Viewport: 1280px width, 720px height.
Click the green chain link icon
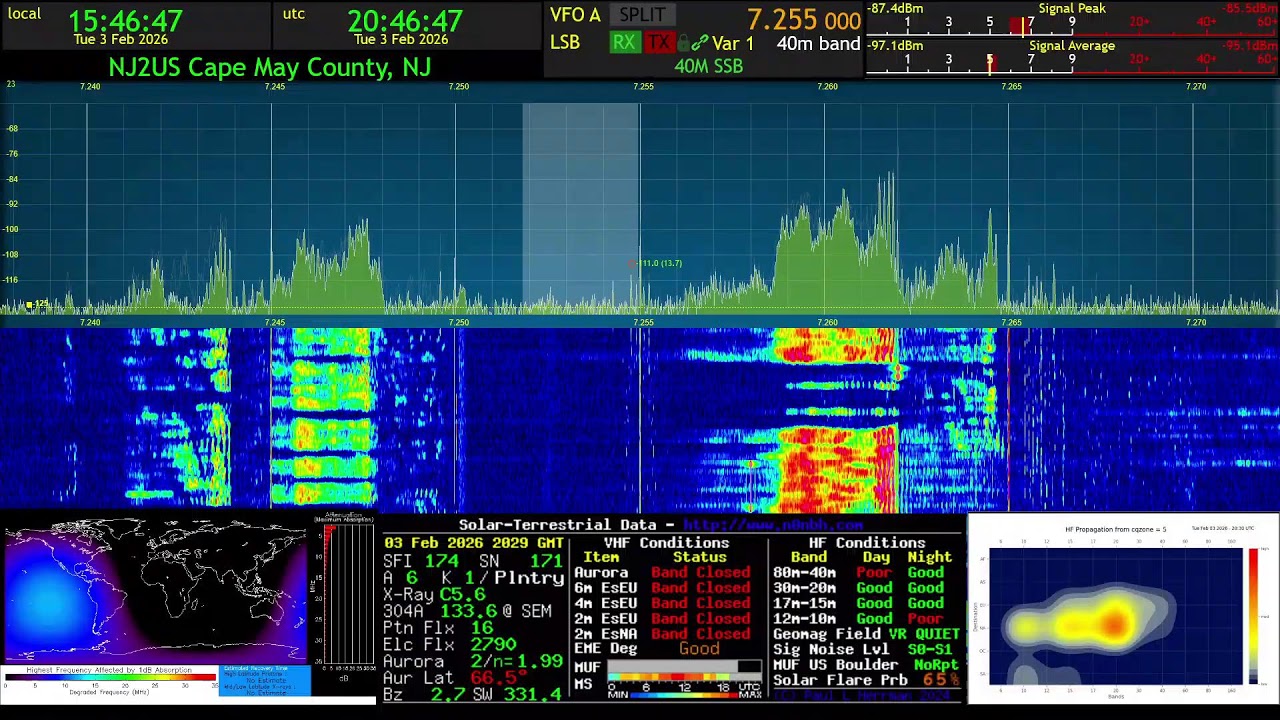[x=700, y=43]
